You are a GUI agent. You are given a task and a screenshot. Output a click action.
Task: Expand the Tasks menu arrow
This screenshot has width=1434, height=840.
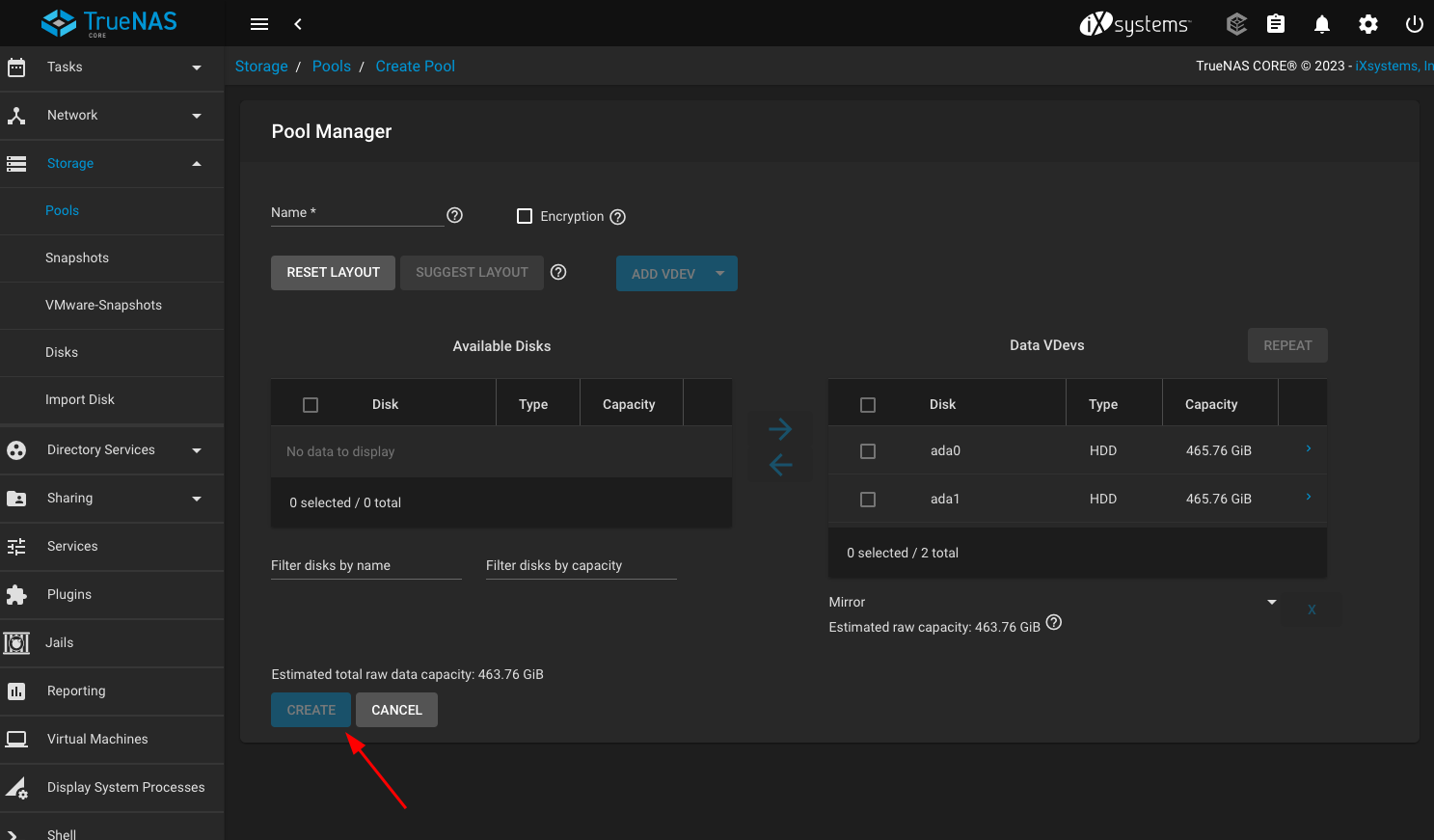point(197,68)
